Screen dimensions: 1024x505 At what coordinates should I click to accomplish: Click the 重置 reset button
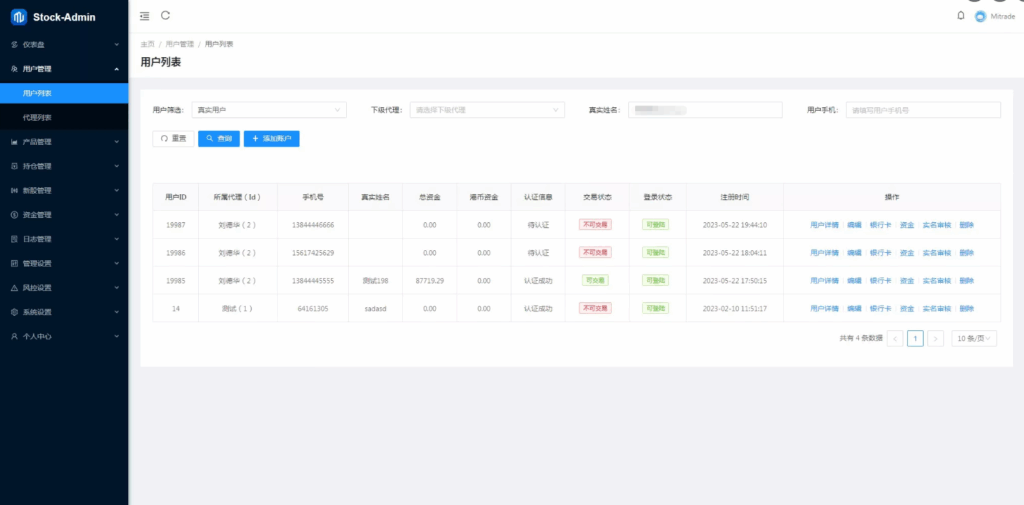coord(173,138)
